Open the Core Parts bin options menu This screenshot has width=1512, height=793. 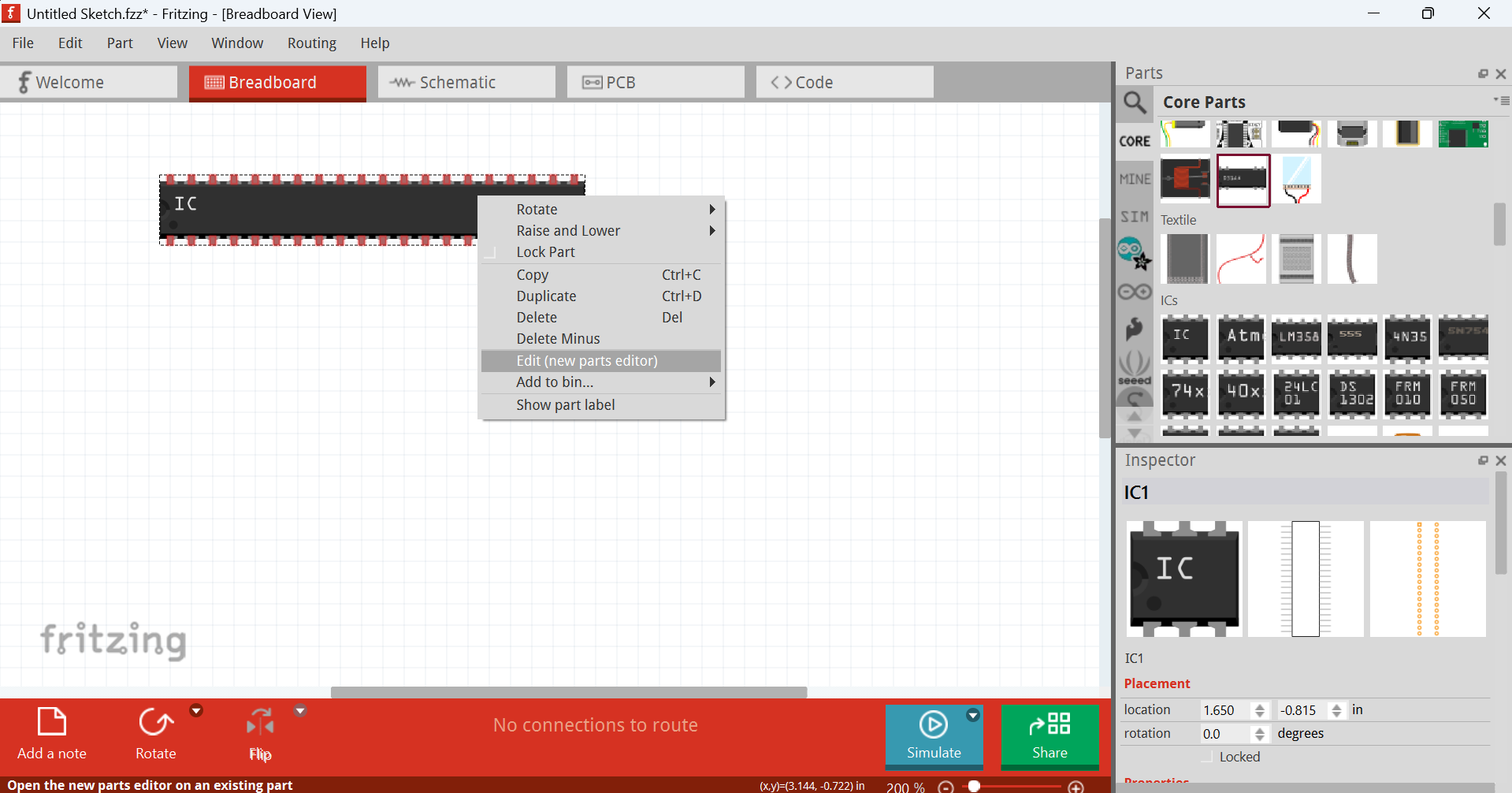pyautogui.click(x=1501, y=100)
